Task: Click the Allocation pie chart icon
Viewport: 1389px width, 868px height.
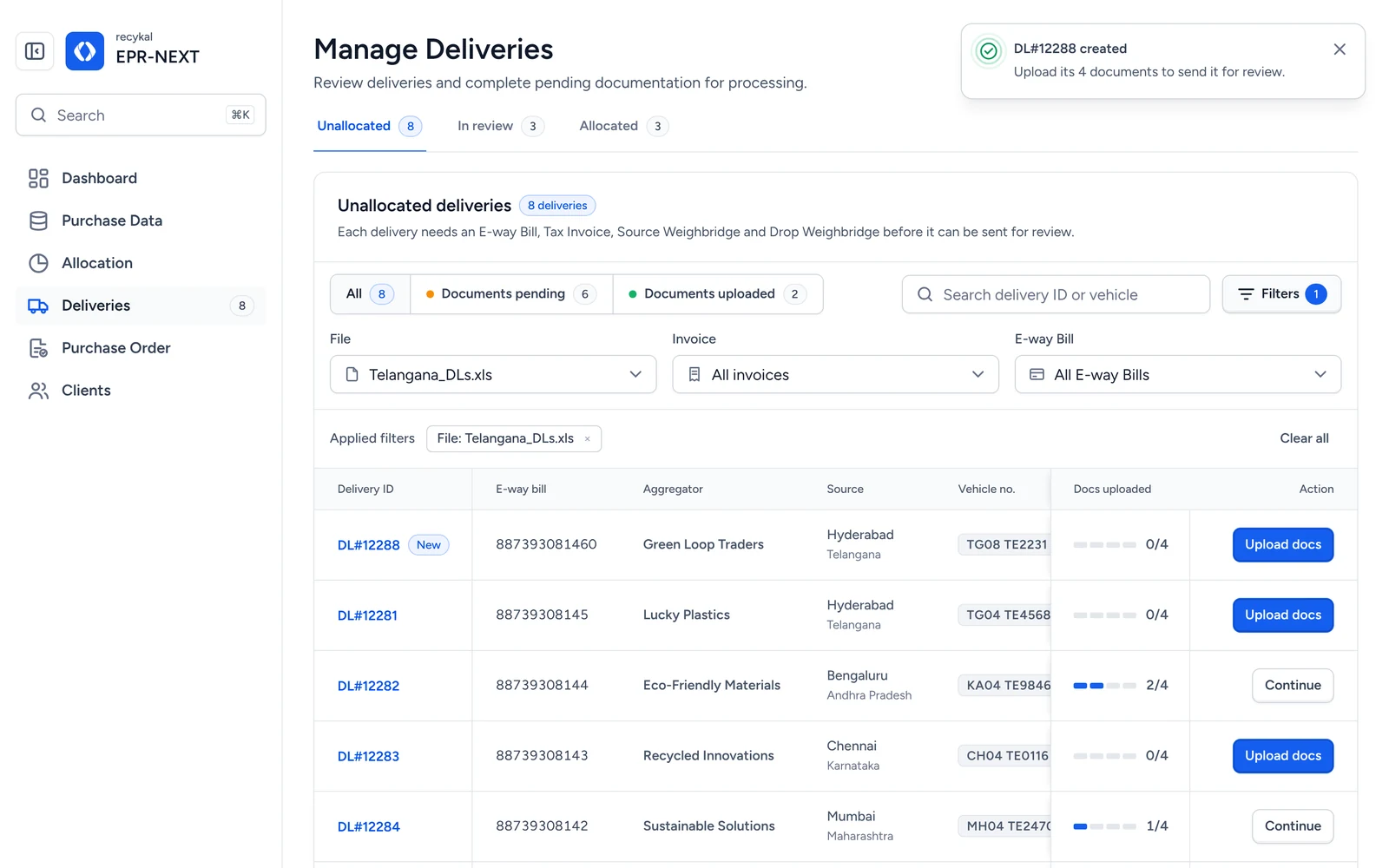Action: (x=38, y=263)
